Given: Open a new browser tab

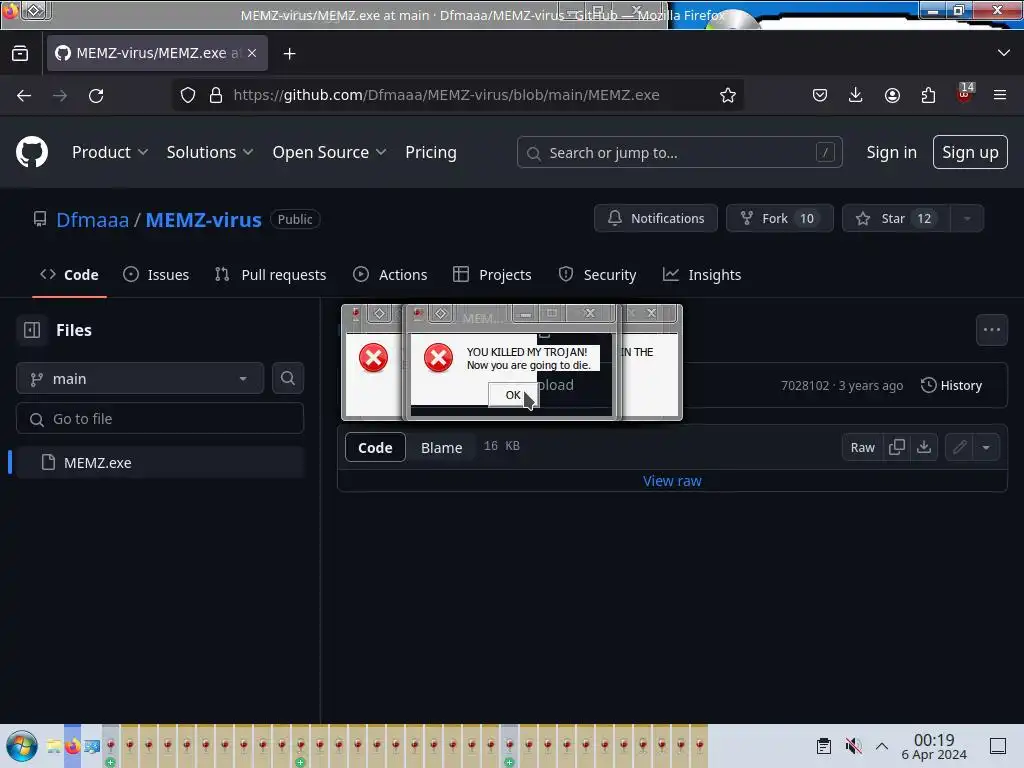Looking at the screenshot, I should pyautogui.click(x=289, y=54).
